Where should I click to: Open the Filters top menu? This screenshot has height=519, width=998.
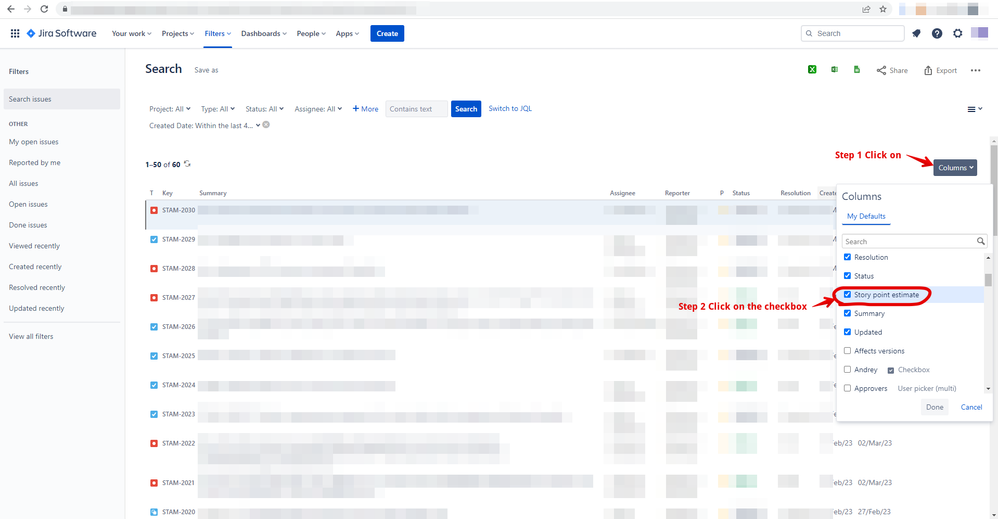click(x=218, y=33)
